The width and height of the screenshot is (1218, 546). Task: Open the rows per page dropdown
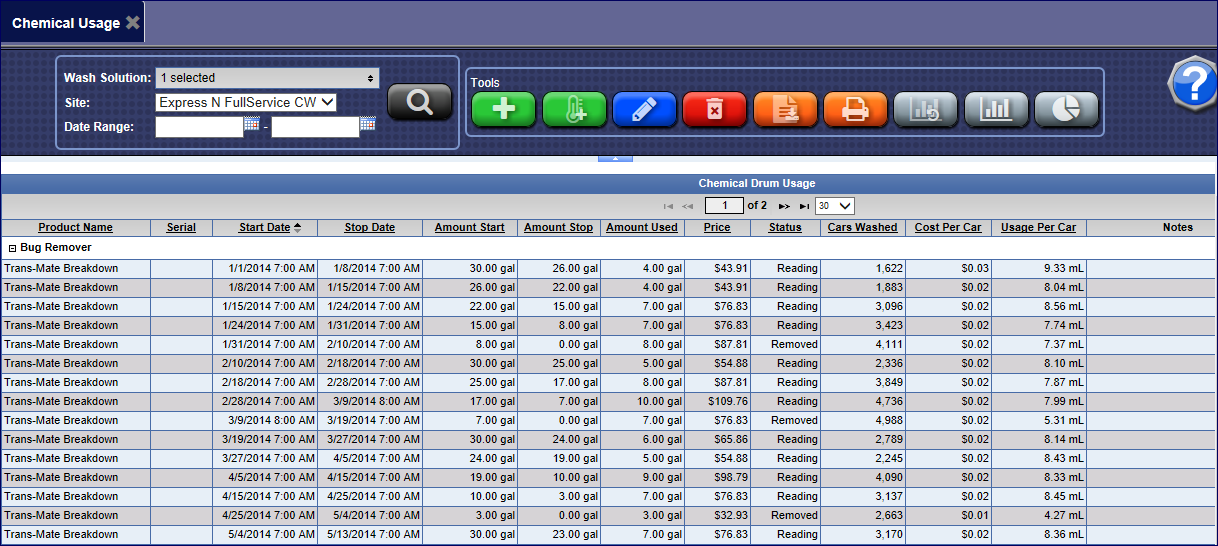coord(834,206)
